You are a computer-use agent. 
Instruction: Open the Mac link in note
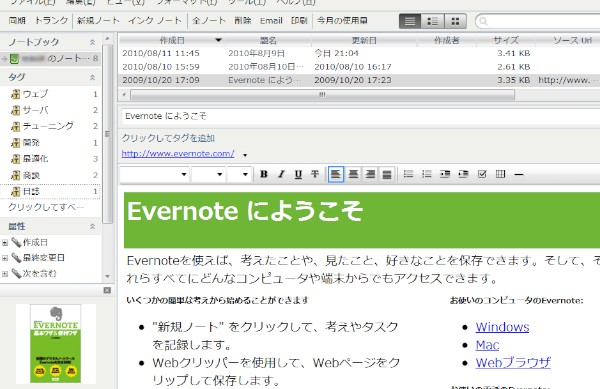click(487, 345)
